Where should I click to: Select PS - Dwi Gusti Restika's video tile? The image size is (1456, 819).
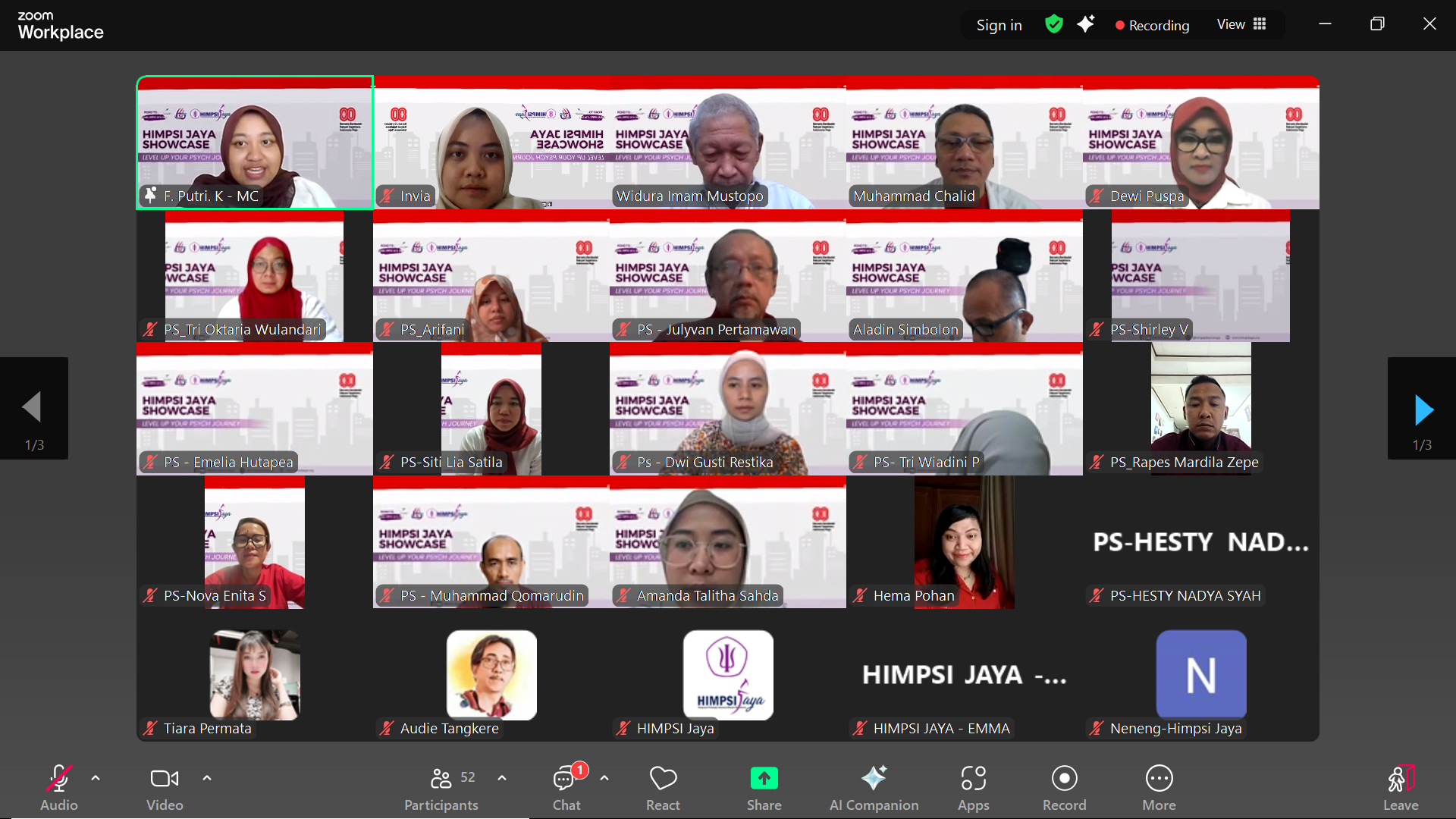pyautogui.click(x=728, y=409)
